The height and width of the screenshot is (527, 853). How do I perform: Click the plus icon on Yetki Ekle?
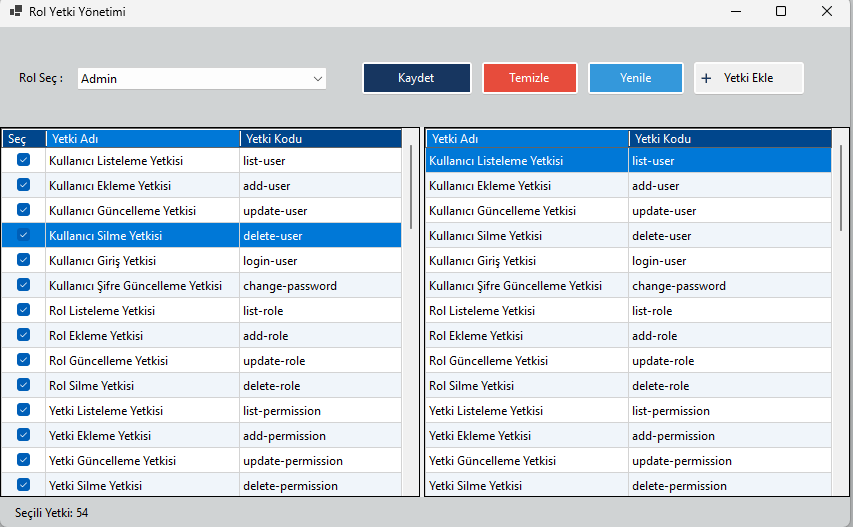tap(706, 78)
